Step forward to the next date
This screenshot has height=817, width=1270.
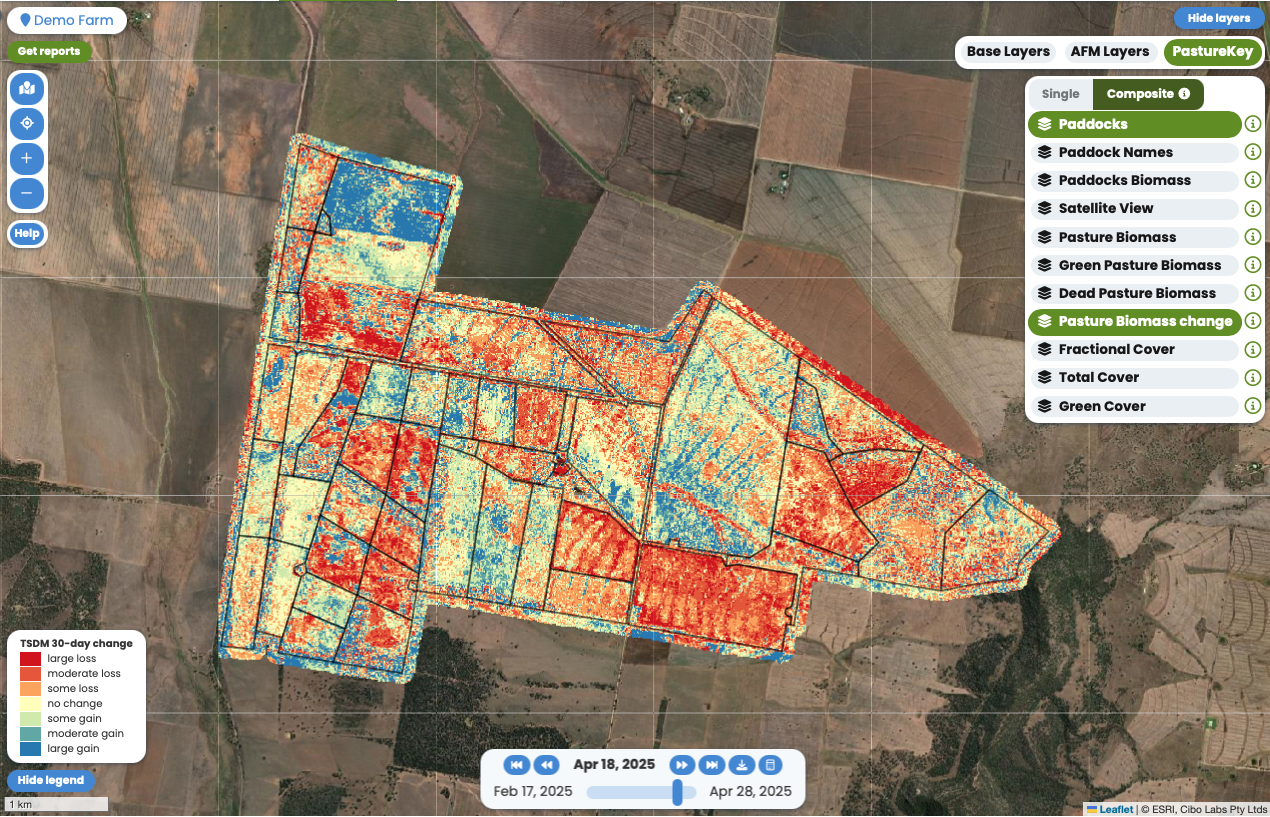682,765
